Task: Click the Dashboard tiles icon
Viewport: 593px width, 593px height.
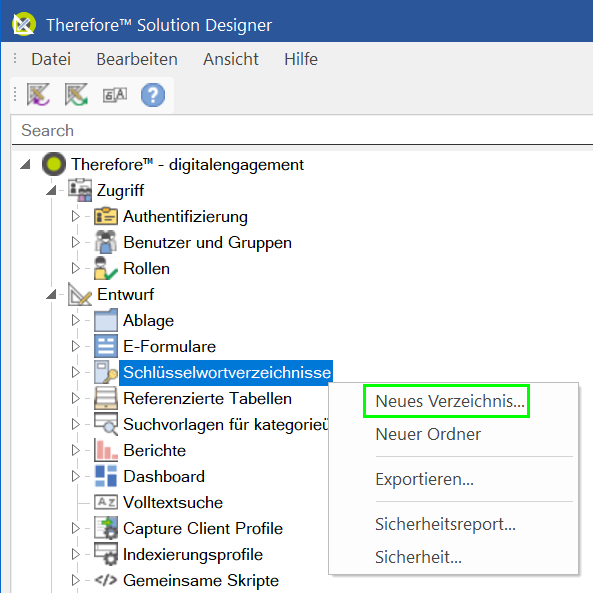Action: (x=106, y=476)
